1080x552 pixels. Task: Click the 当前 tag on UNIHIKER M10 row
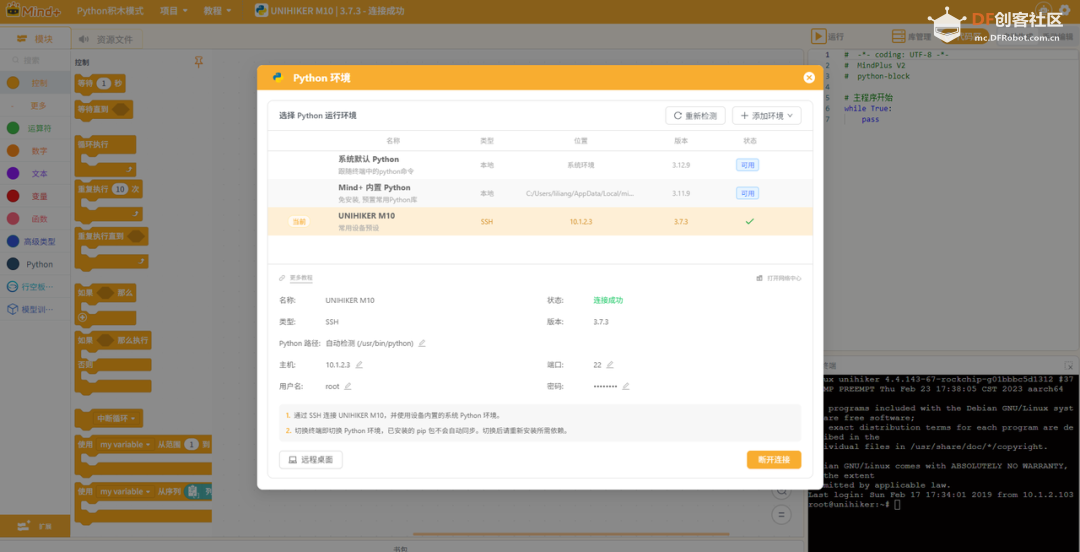point(298,222)
